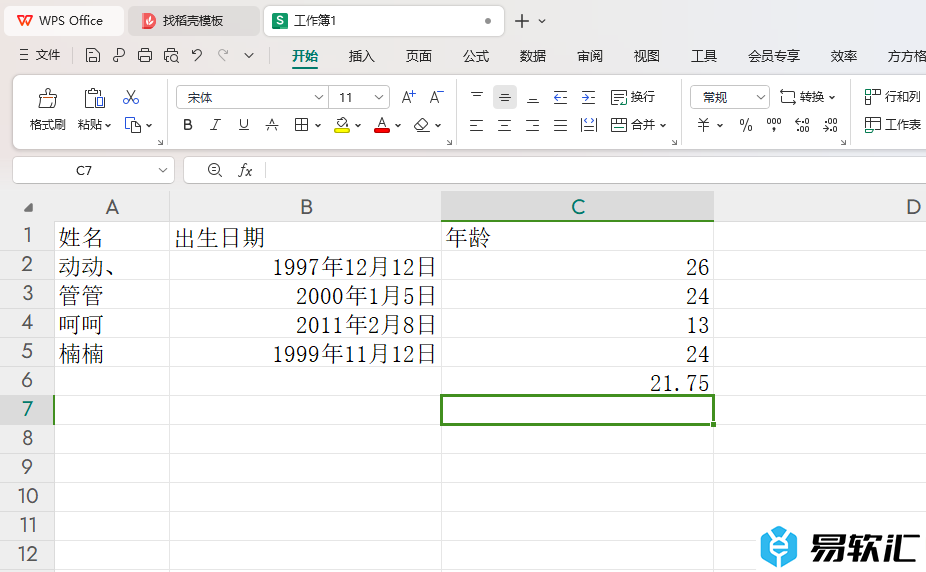Viewport: 926px width, 572px height.
Task: Click the distributed alignment icon
Action: coord(589,125)
